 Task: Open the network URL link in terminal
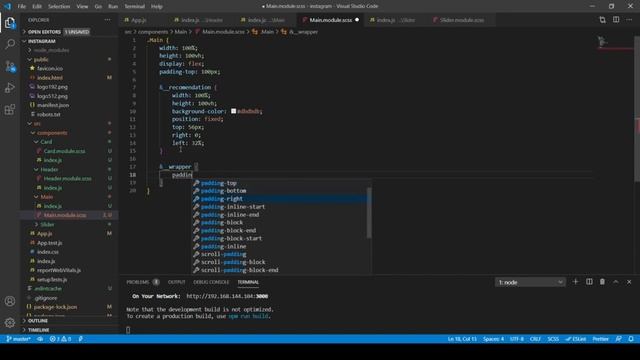tap(227, 296)
